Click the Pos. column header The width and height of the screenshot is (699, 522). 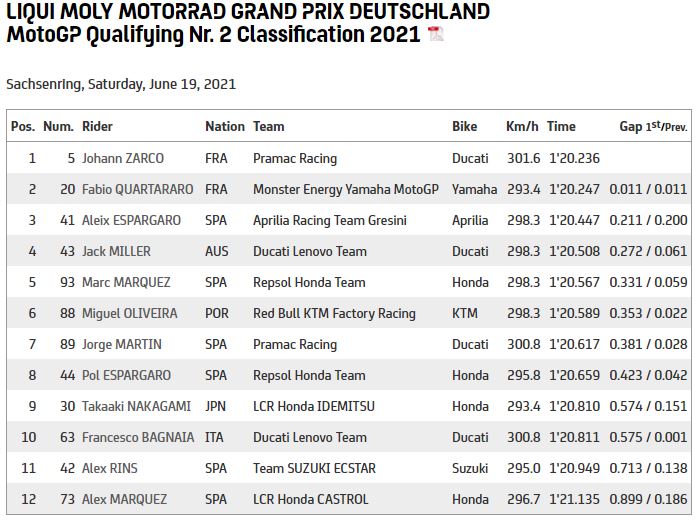[x=23, y=127]
